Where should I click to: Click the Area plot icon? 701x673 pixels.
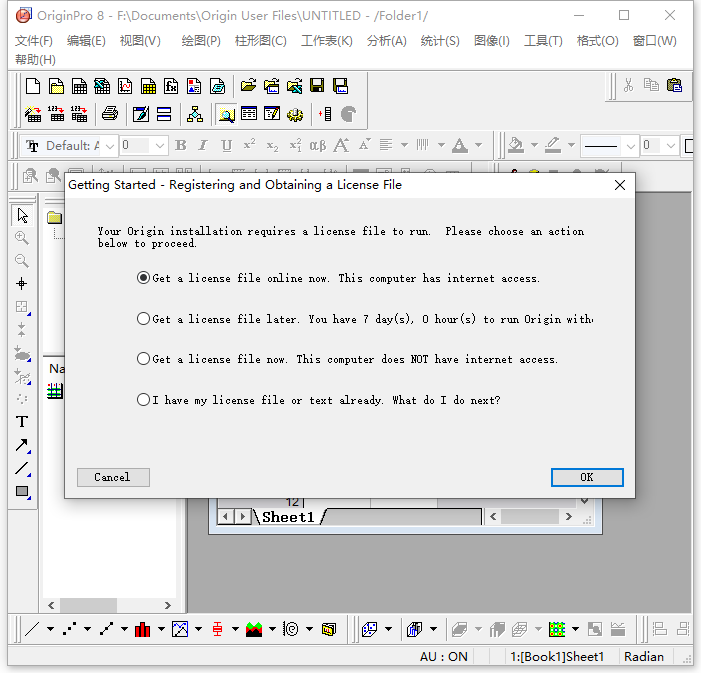pos(254,629)
